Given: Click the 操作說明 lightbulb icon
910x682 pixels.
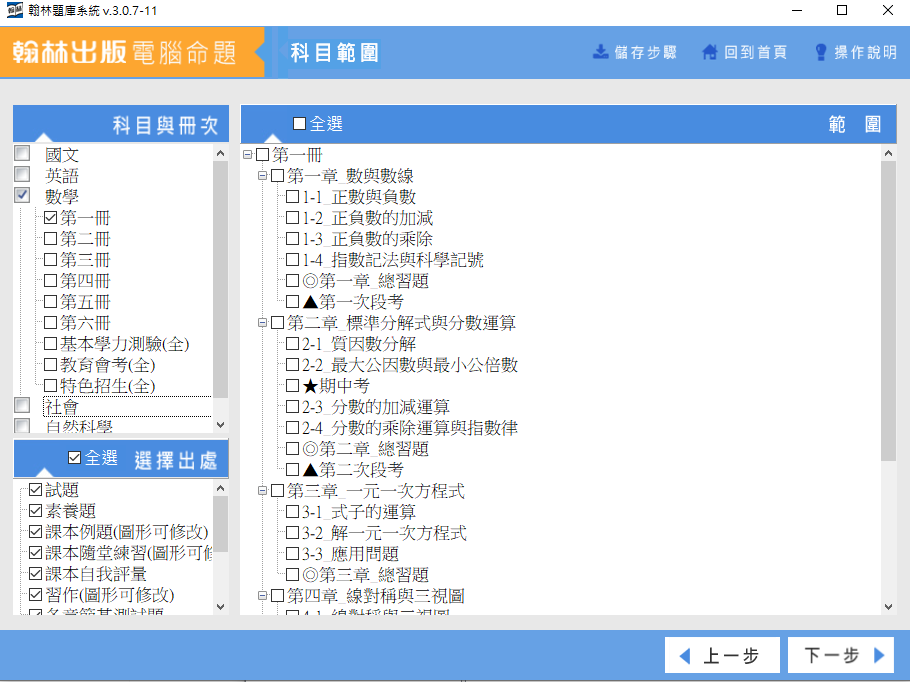Looking at the screenshot, I should (x=821, y=52).
